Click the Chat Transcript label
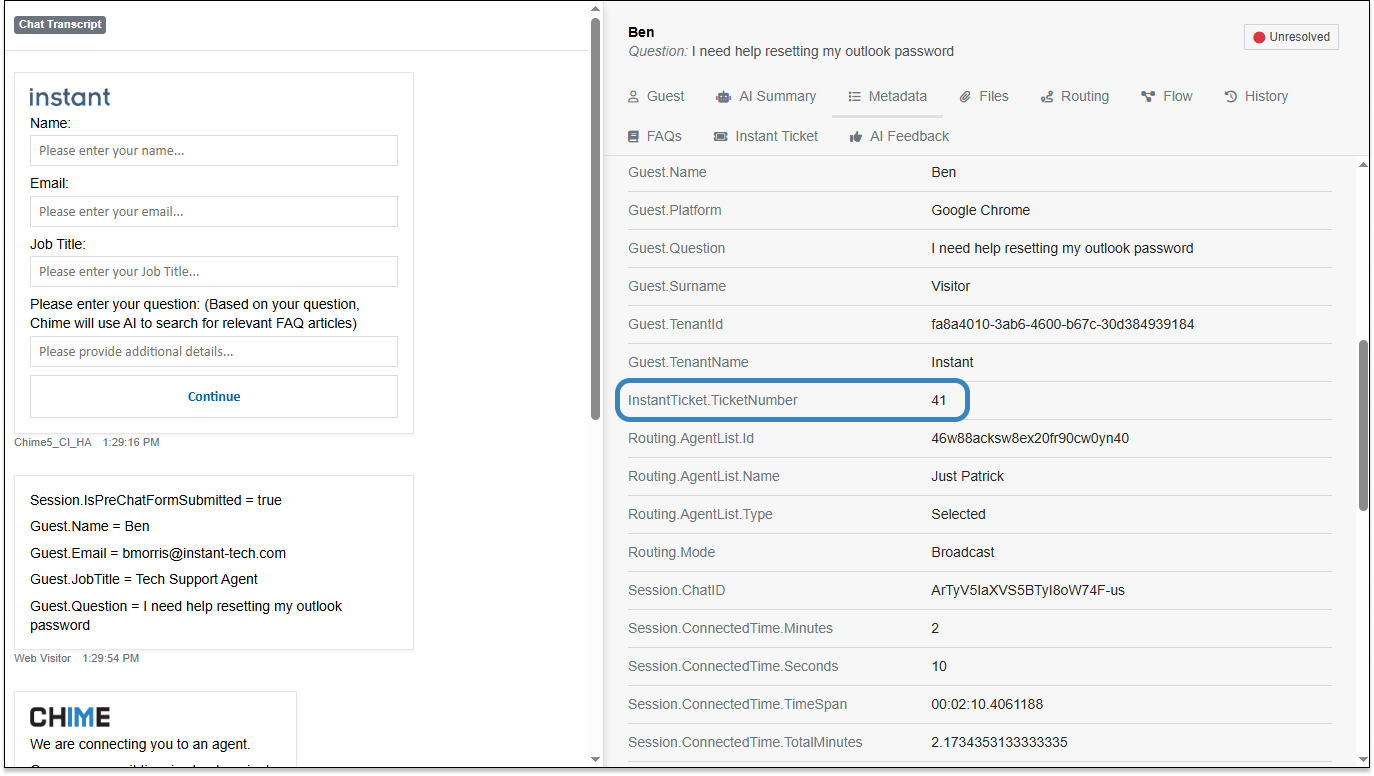1374x776 pixels. [60, 24]
